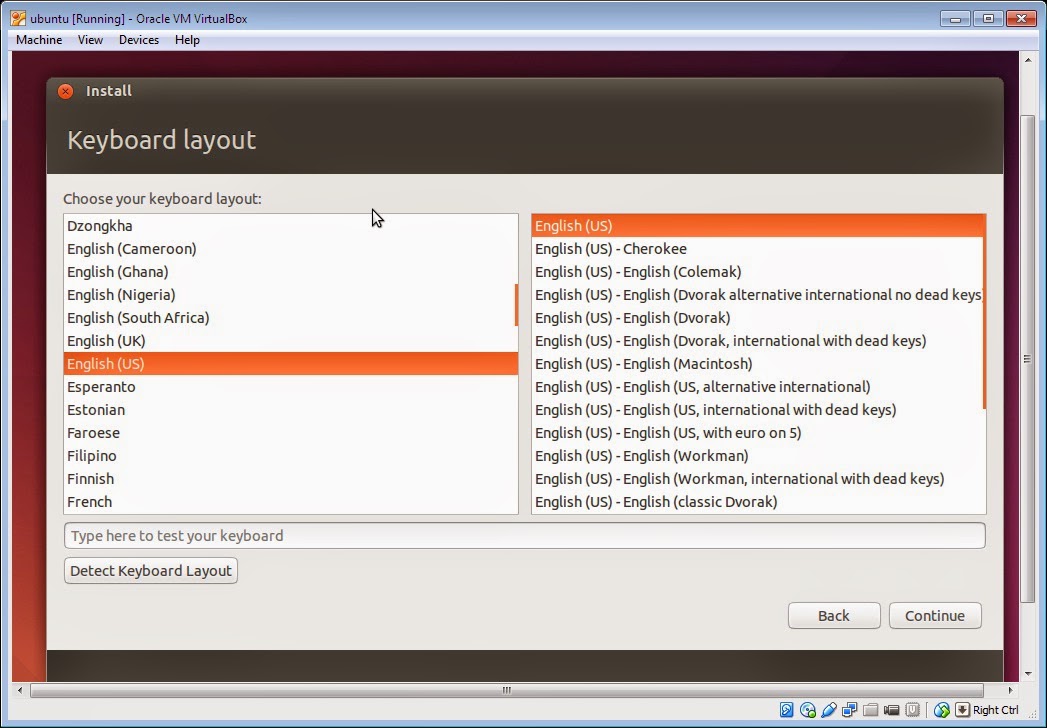The width and height of the screenshot is (1047, 728).
Task: Click the host key down-arrow icon
Action: 962,710
